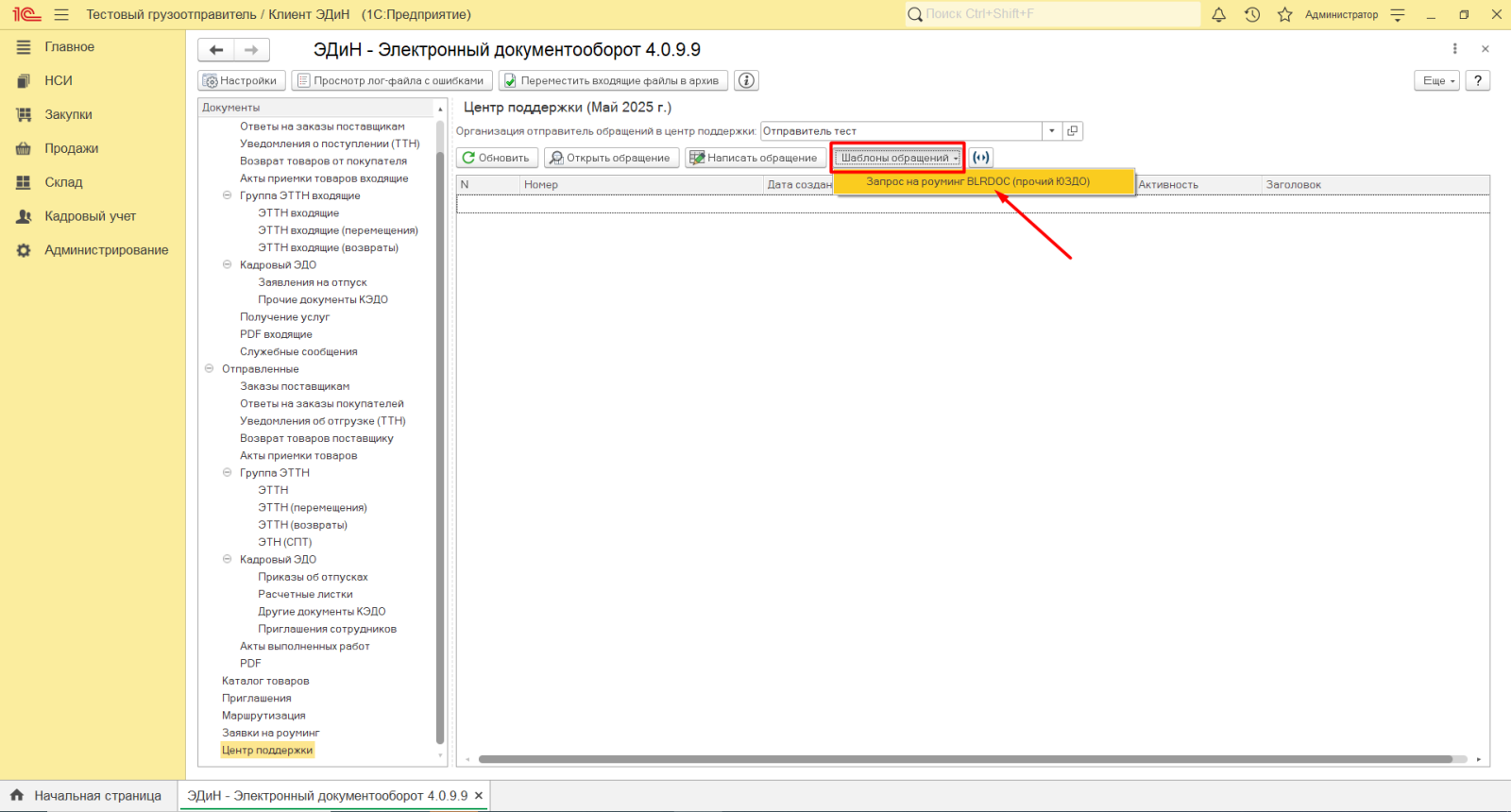
Task: Open the main hamburger menu
Action: click(x=61, y=14)
